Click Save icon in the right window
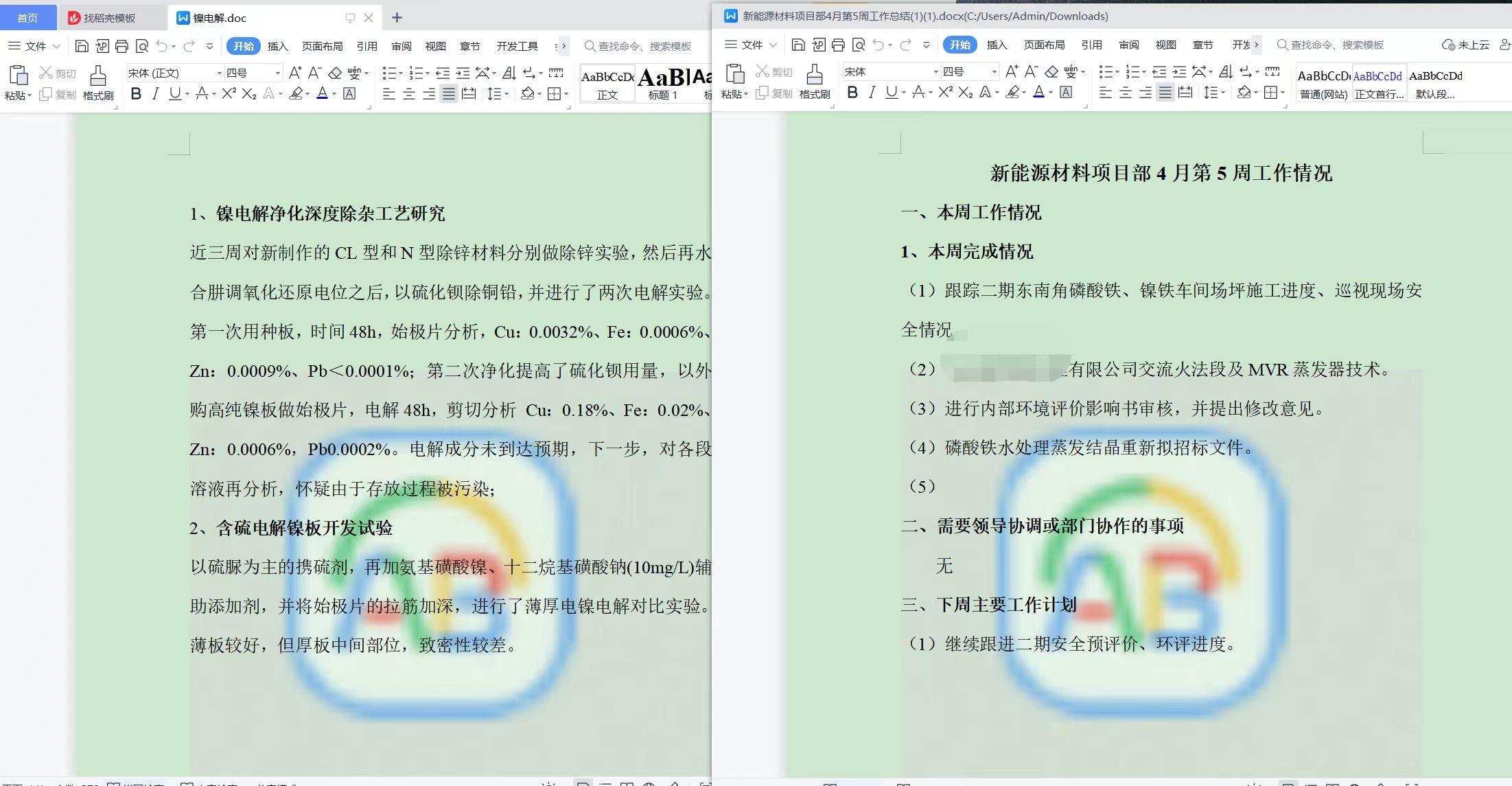This screenshot has height=786, width=1512. tap(798, 45)
